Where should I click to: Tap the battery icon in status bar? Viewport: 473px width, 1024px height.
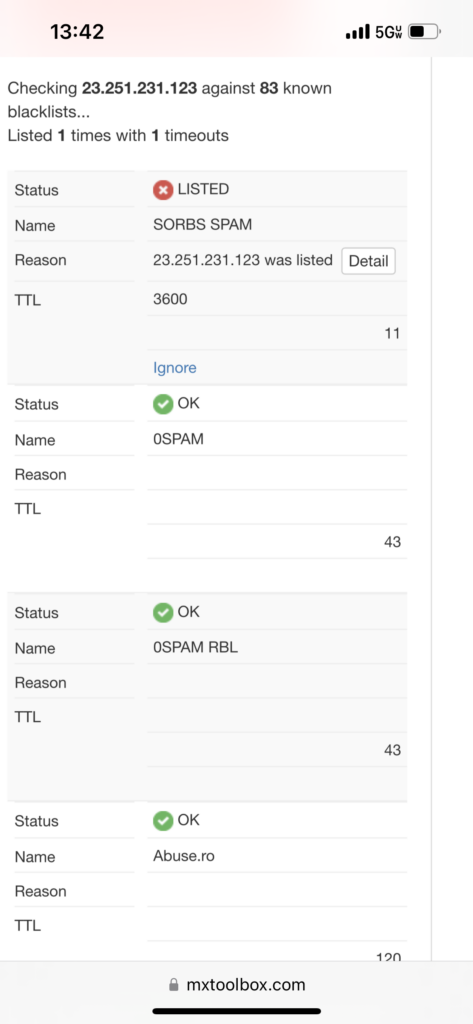(x=425, y=31)
